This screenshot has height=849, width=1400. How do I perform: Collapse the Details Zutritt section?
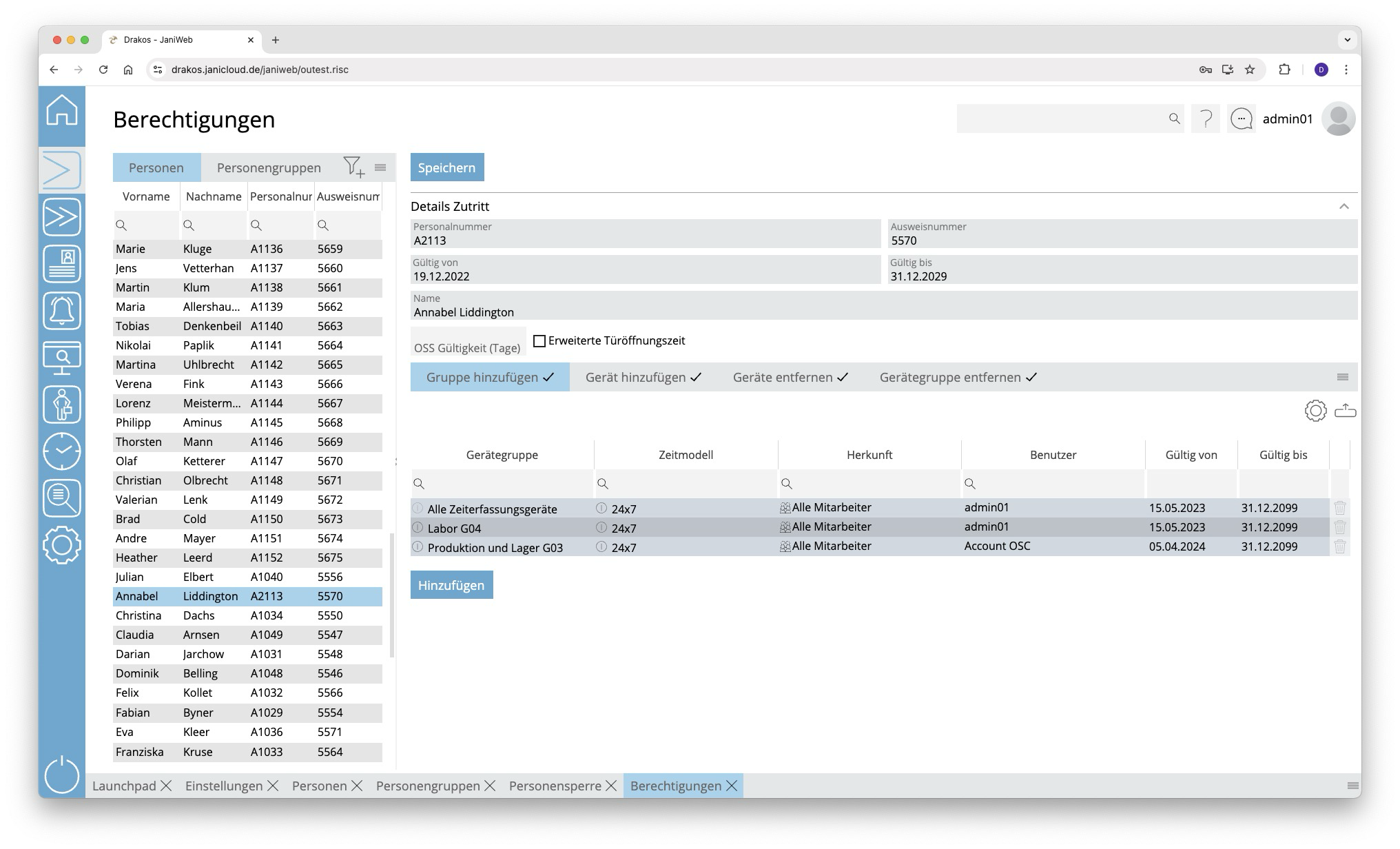coord(1344,207)
